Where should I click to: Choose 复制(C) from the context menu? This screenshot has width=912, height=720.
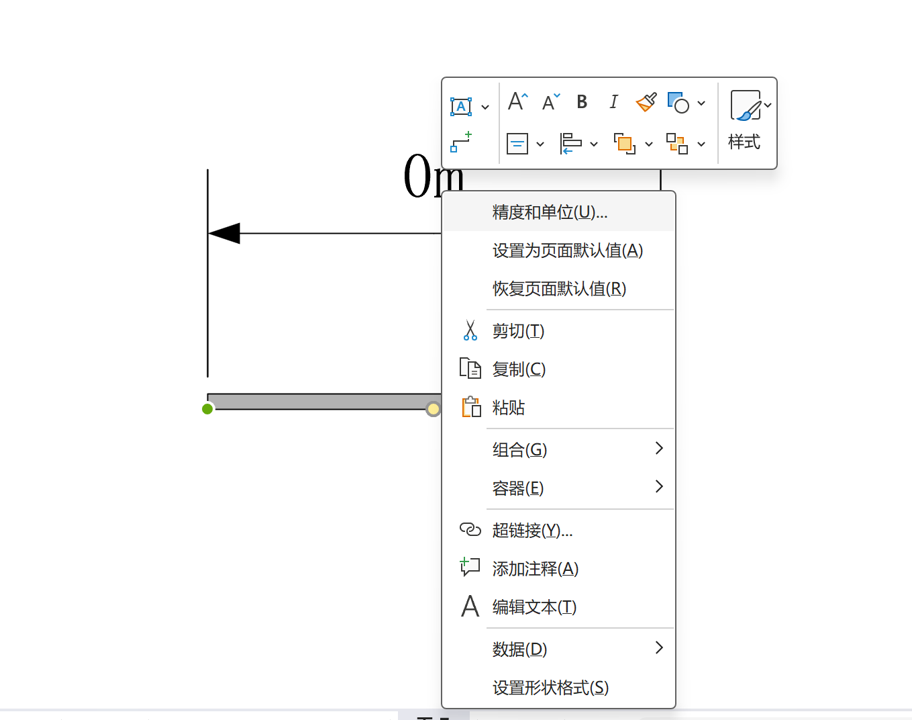coord(558,369)
